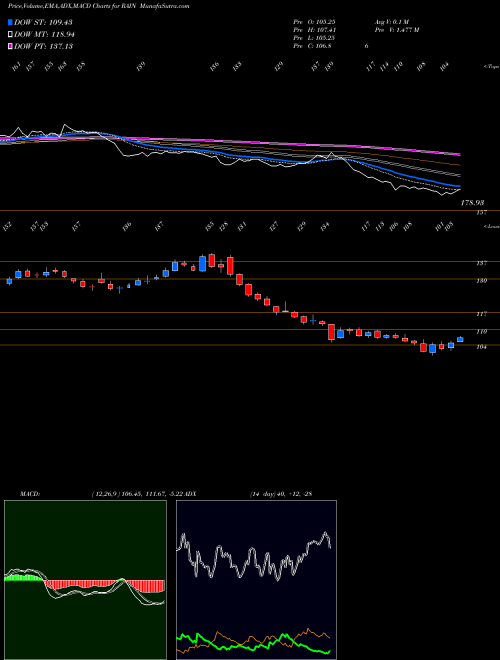Click the last blue candlestick on the chart

click(460, 339)
